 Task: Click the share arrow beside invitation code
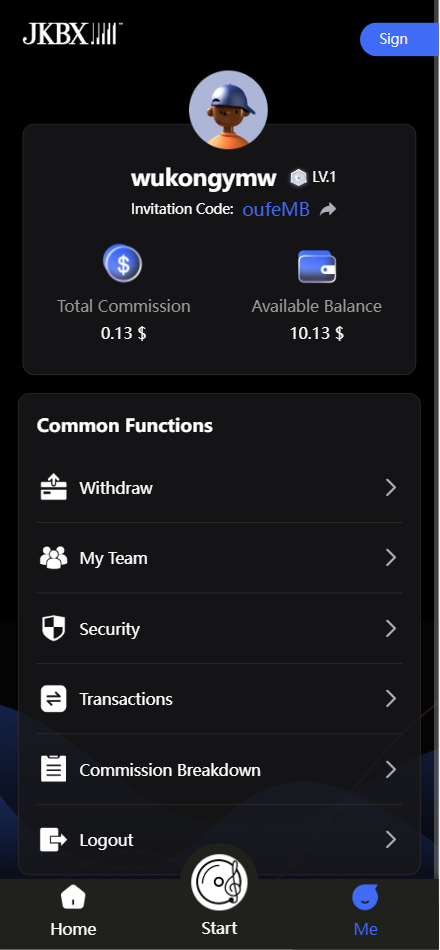pos(328,210)
